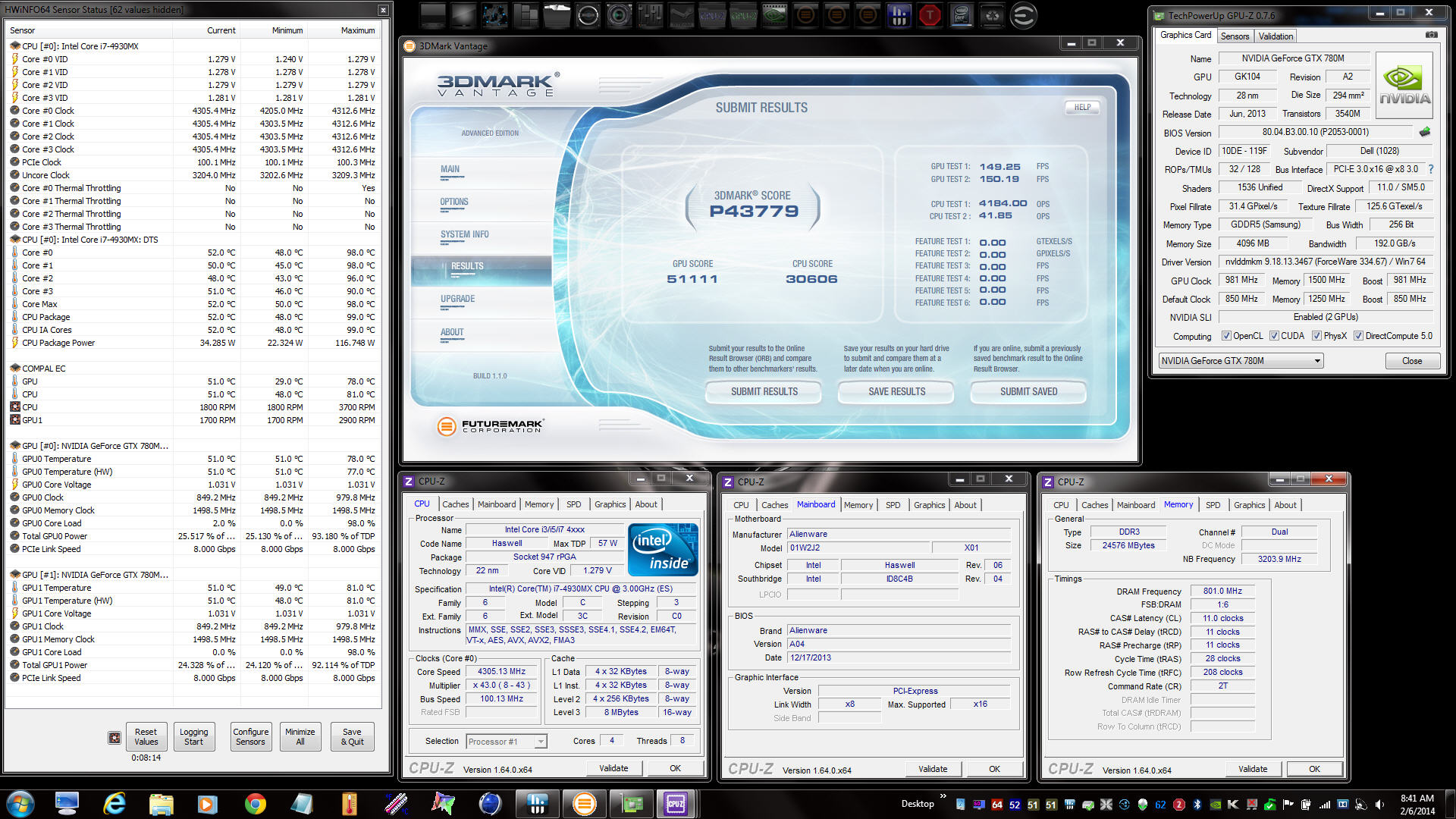Open the Windows Start orb
The height and width of the screenshot is (819, 1456).
(20, 804)
